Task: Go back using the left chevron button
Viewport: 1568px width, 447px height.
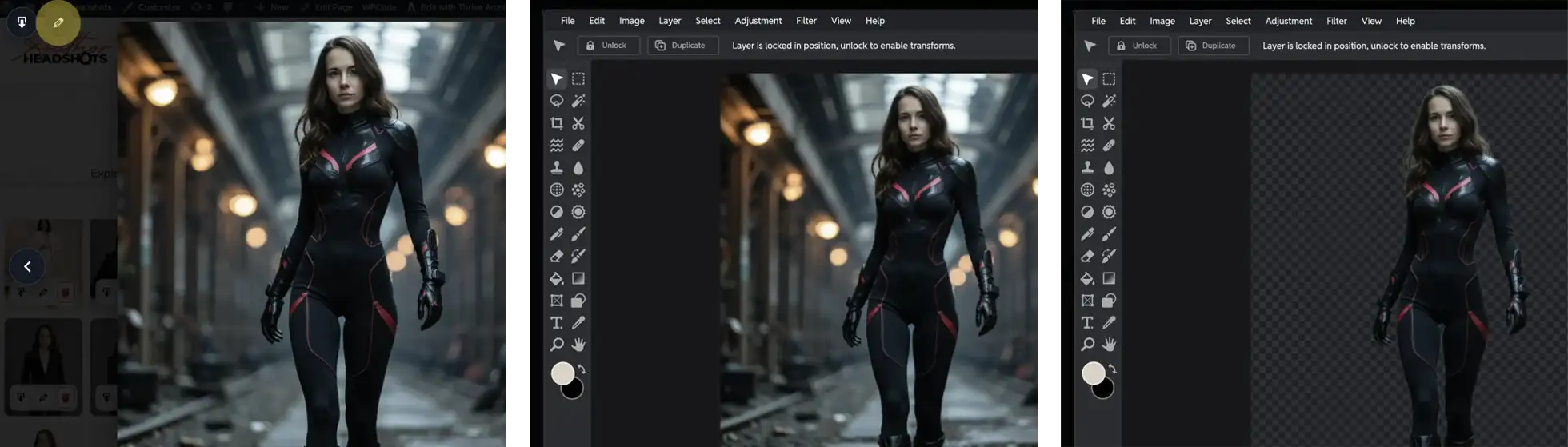Action: [27, 266]
